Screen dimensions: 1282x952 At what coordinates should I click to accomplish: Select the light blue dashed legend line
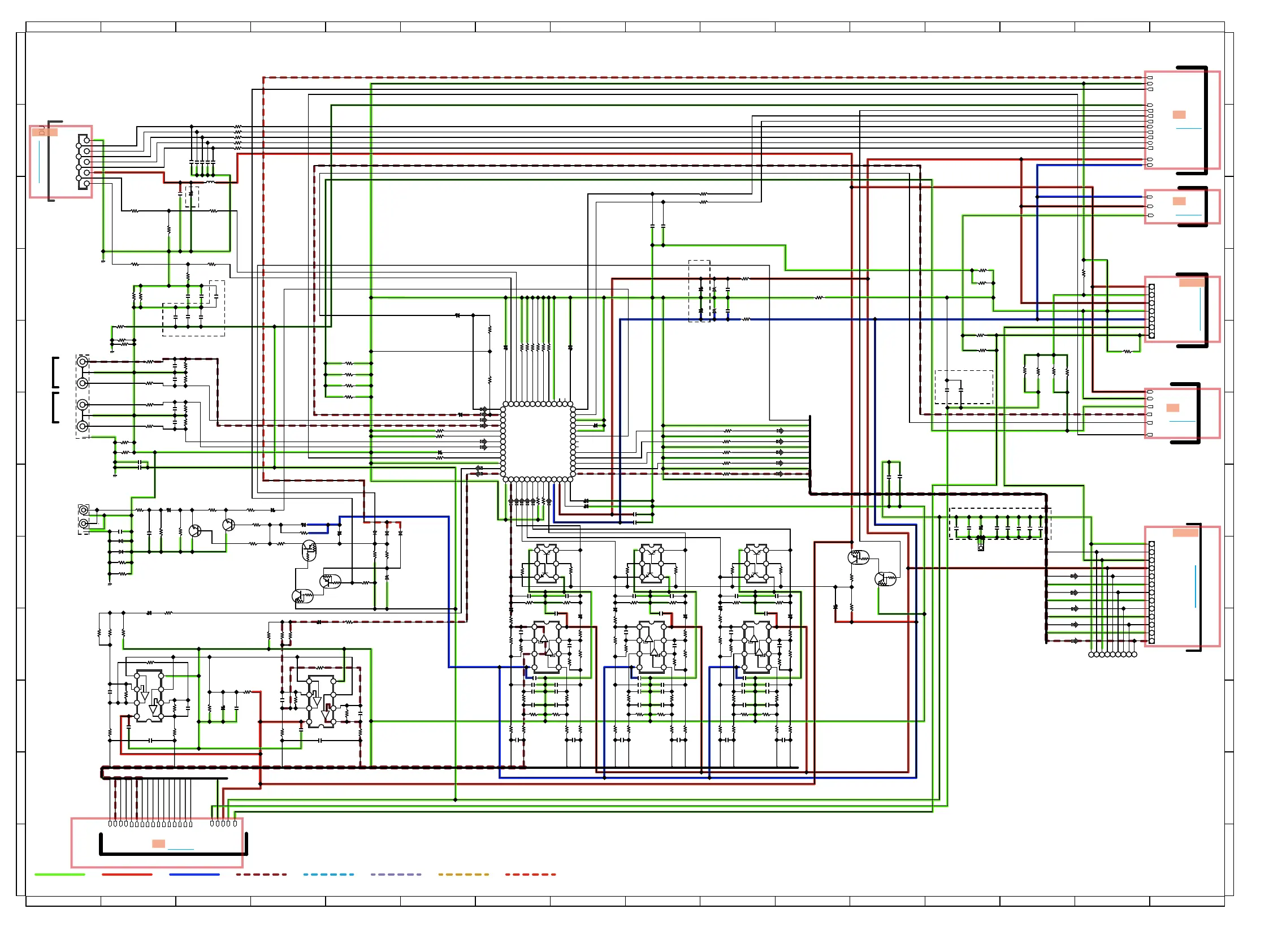[x=328, y=874]
